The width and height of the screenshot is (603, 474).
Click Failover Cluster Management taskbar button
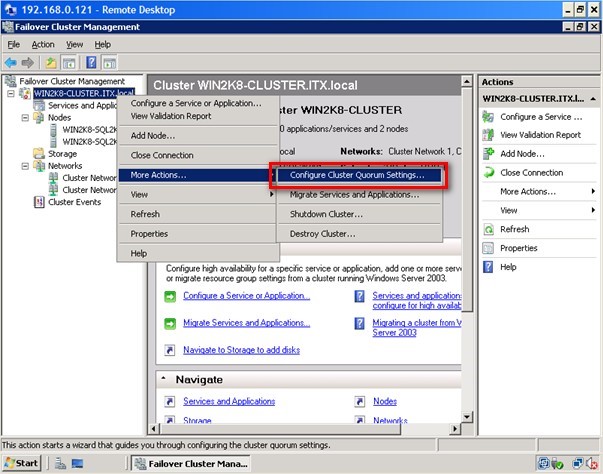[191, 464]
